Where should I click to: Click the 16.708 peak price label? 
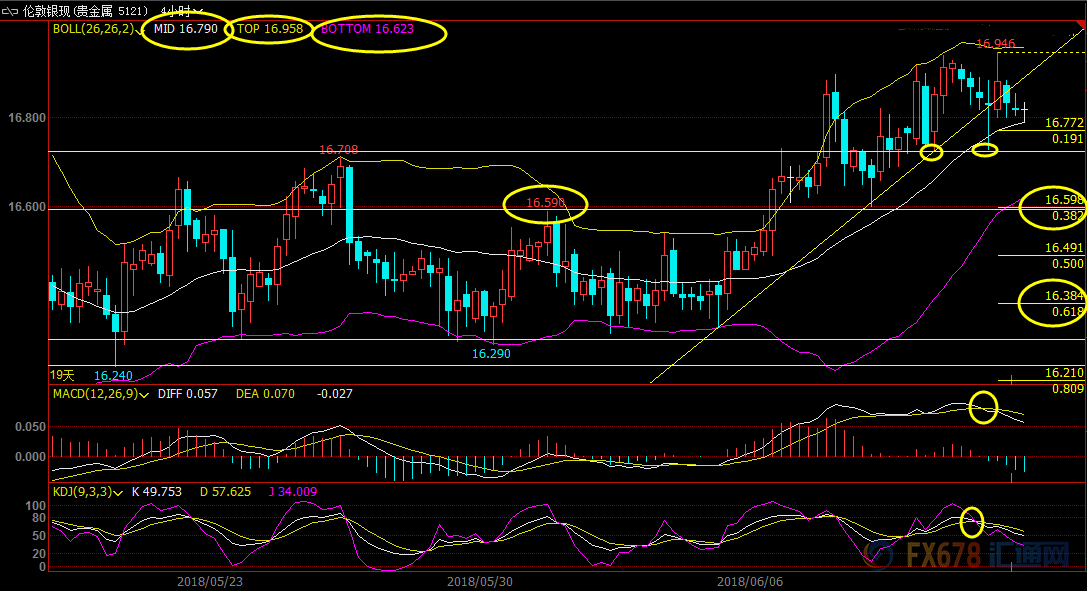click(338, 150)
